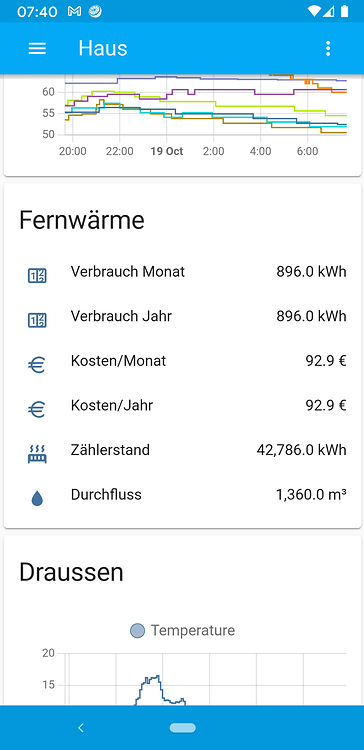This screenshot has width=364, height=750.
Task: Click the water drop icon beside Durchfluss
Action: tap(37, 499)
